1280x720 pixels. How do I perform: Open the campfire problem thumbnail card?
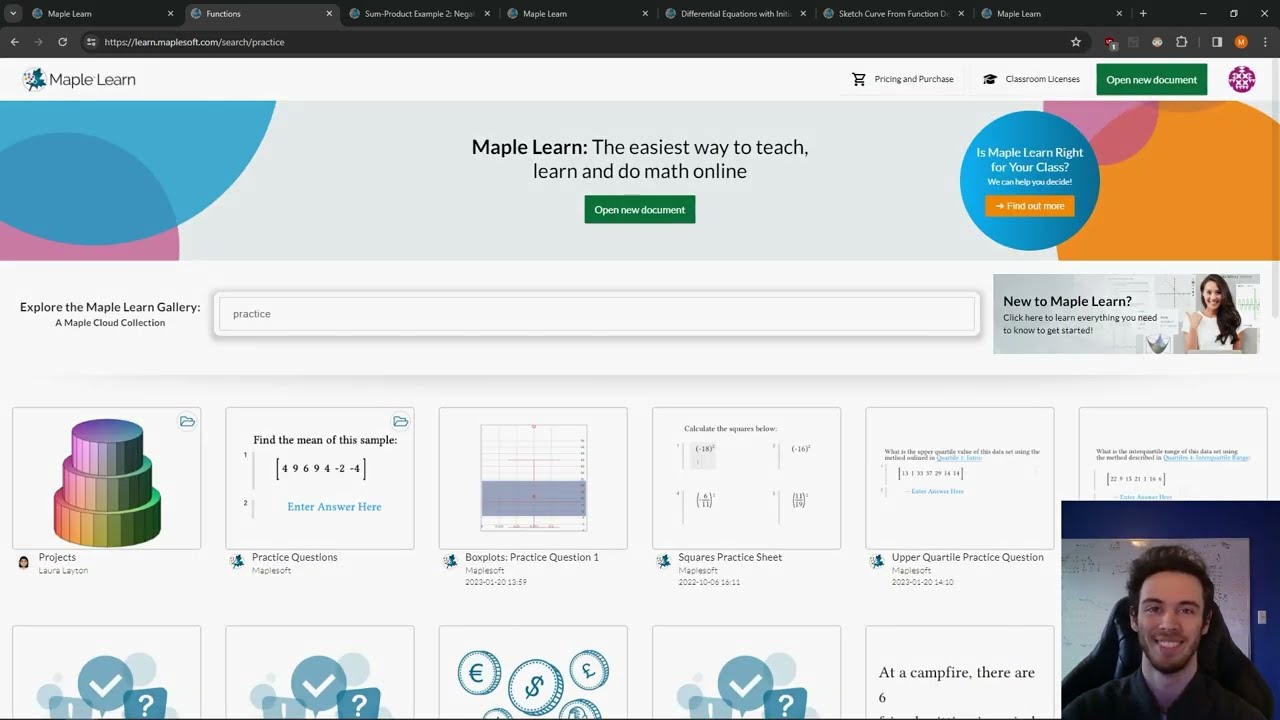click(960, 672)
